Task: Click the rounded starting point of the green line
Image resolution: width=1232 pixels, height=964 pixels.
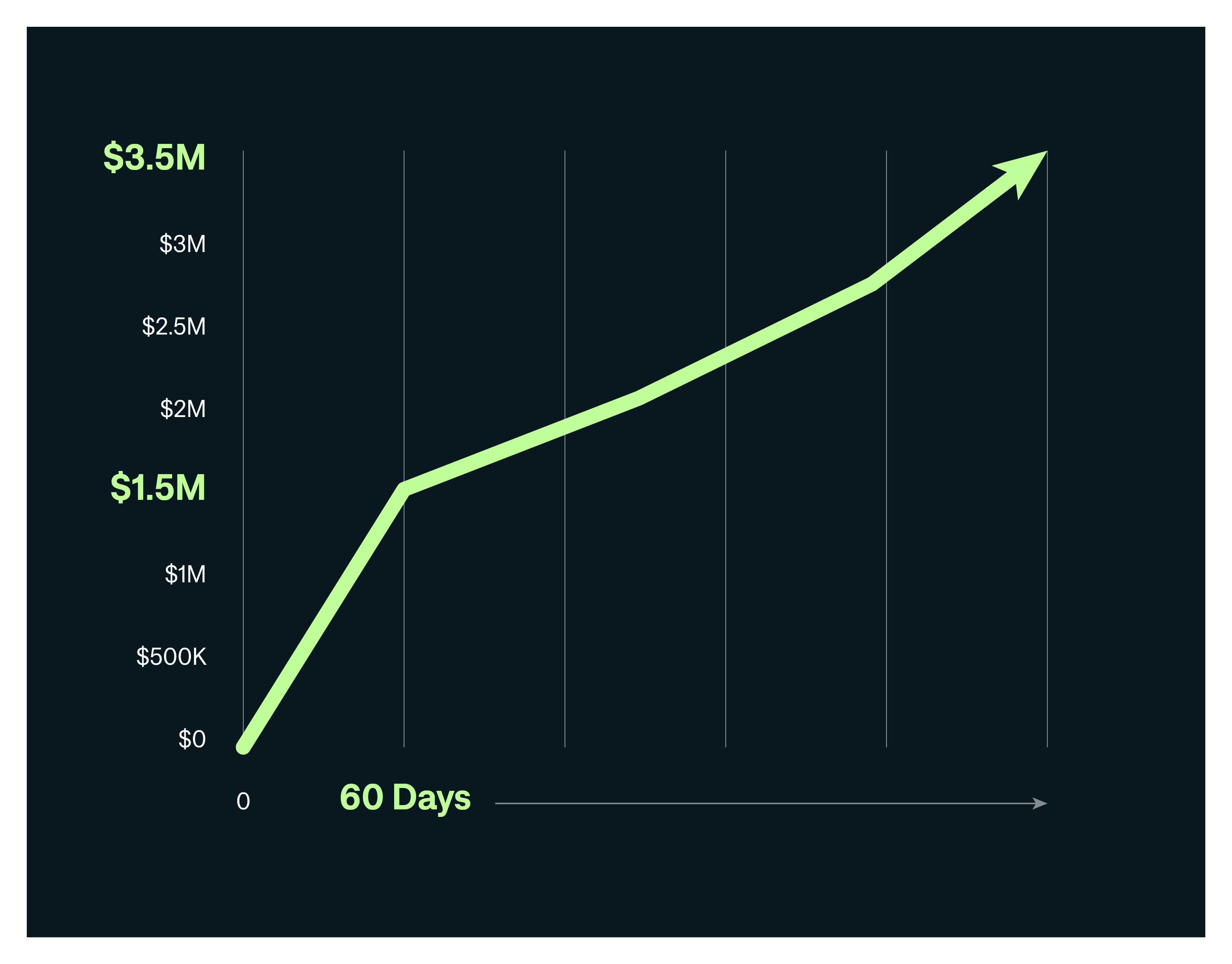Action: [243, 747]
